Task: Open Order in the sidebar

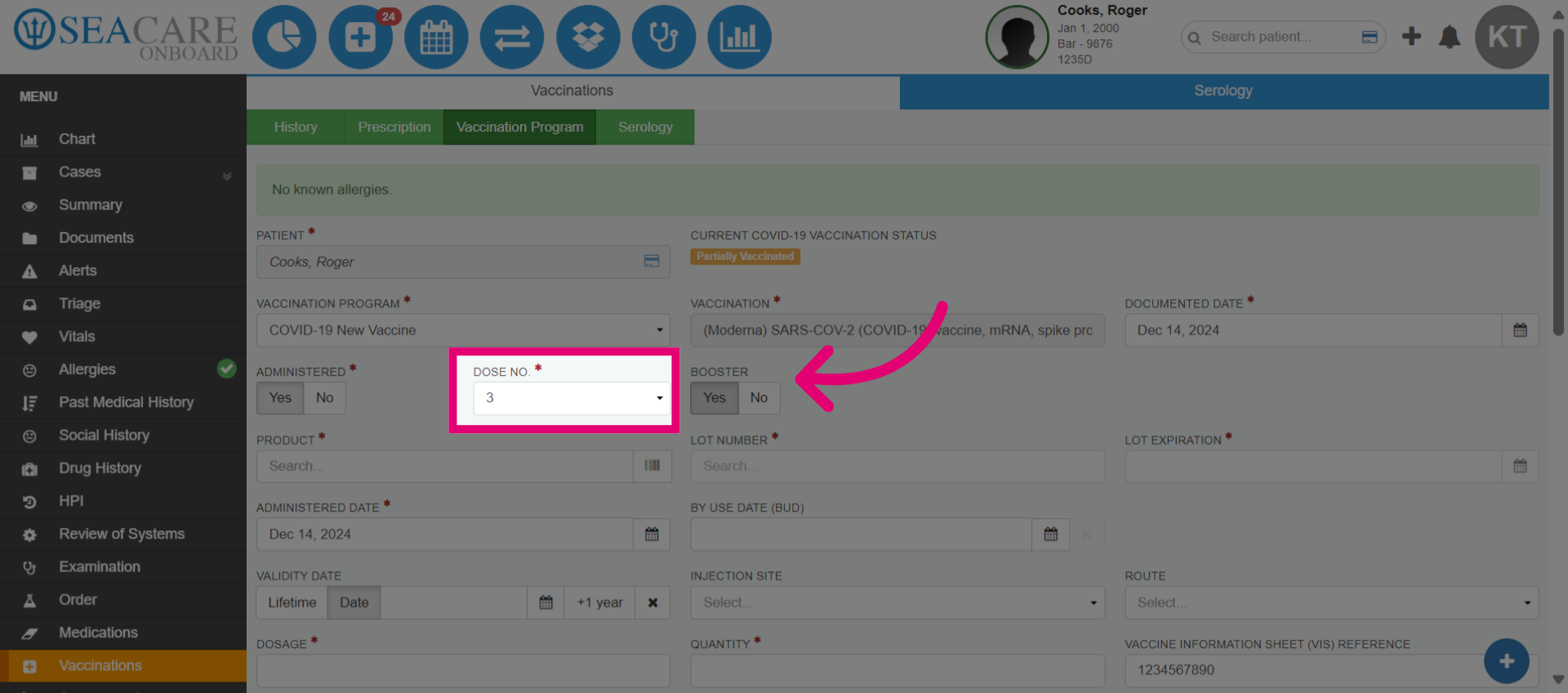Action: (x=123, y=600)
